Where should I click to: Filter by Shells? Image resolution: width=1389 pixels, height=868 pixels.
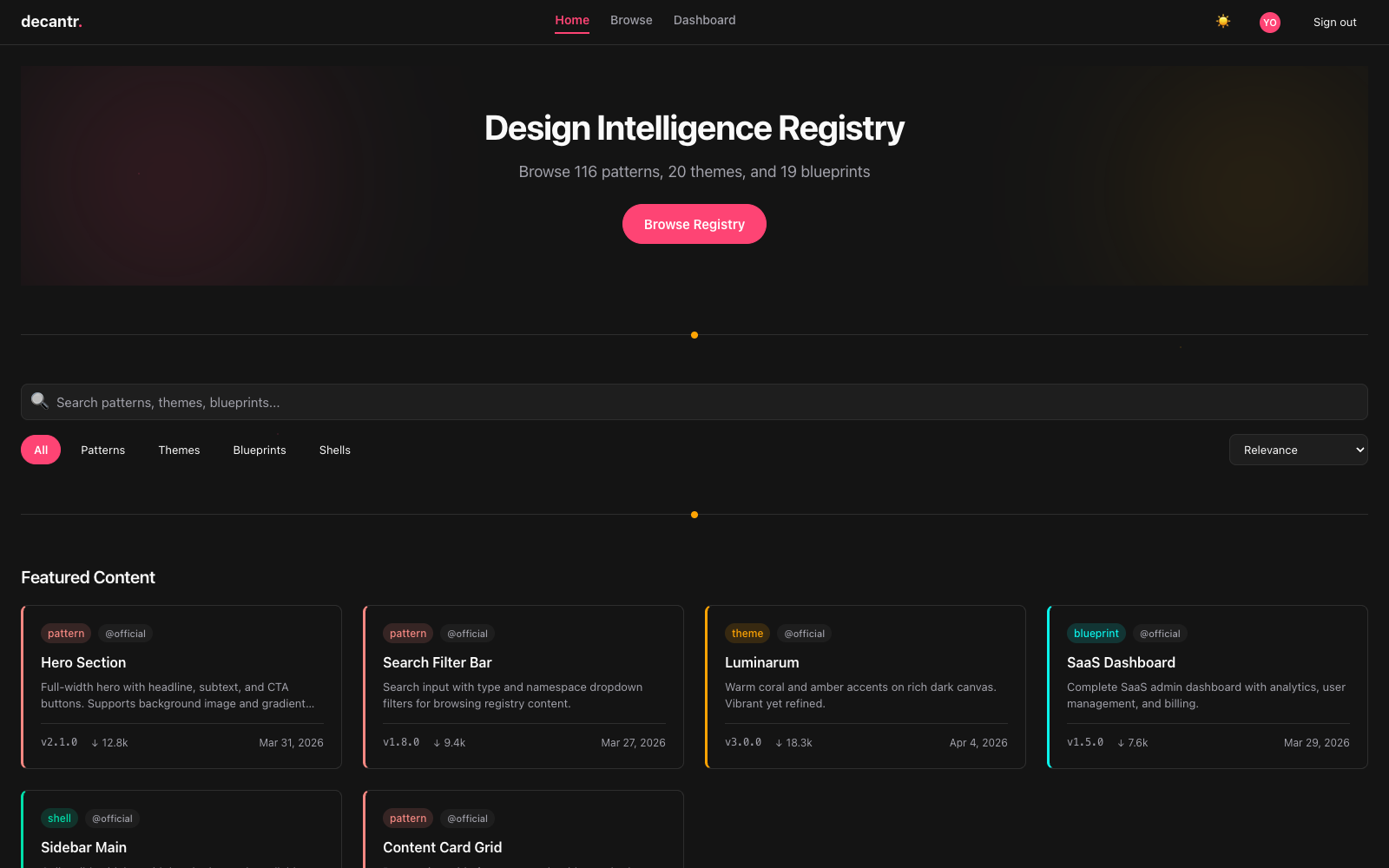tap(335, 450)
